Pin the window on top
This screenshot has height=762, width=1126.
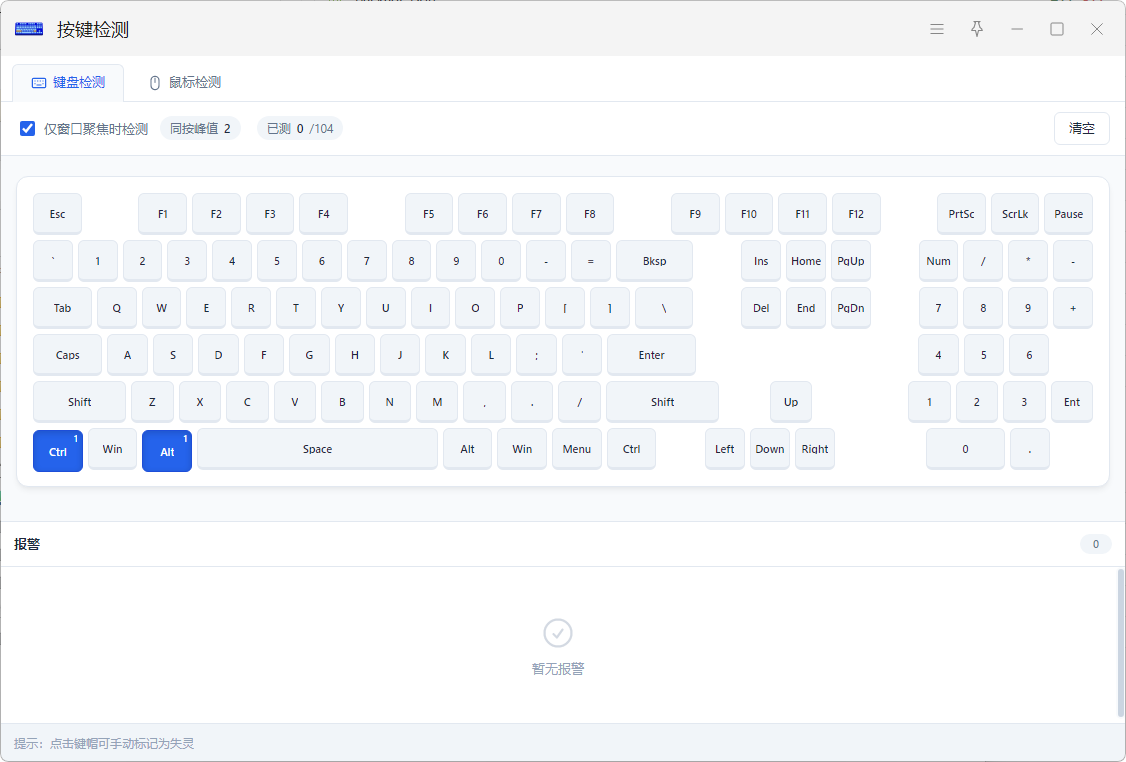tap(977, 29)
